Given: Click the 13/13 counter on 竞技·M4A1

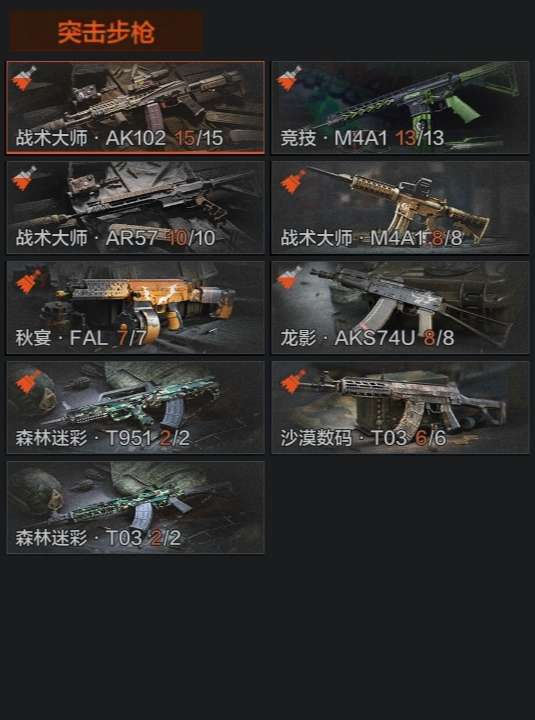Looking at the screenshot, I should 419,138.
